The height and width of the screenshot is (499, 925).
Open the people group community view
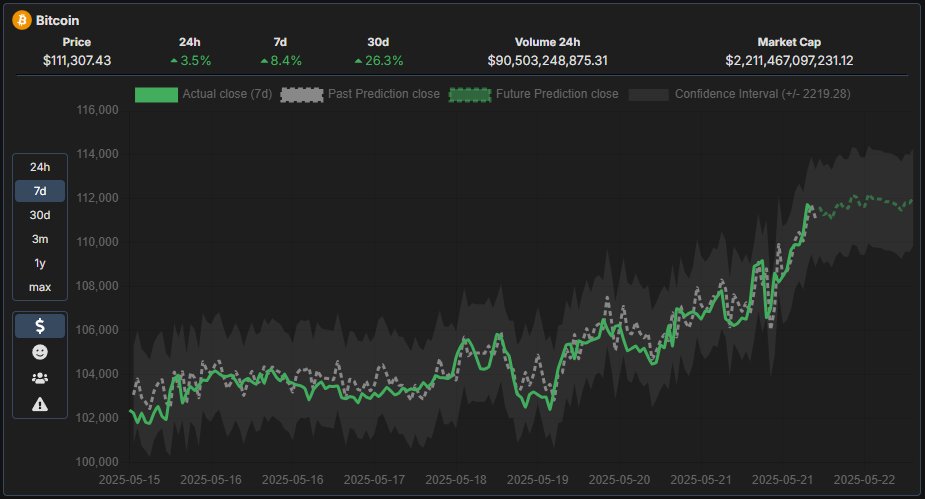coord(40,378)
